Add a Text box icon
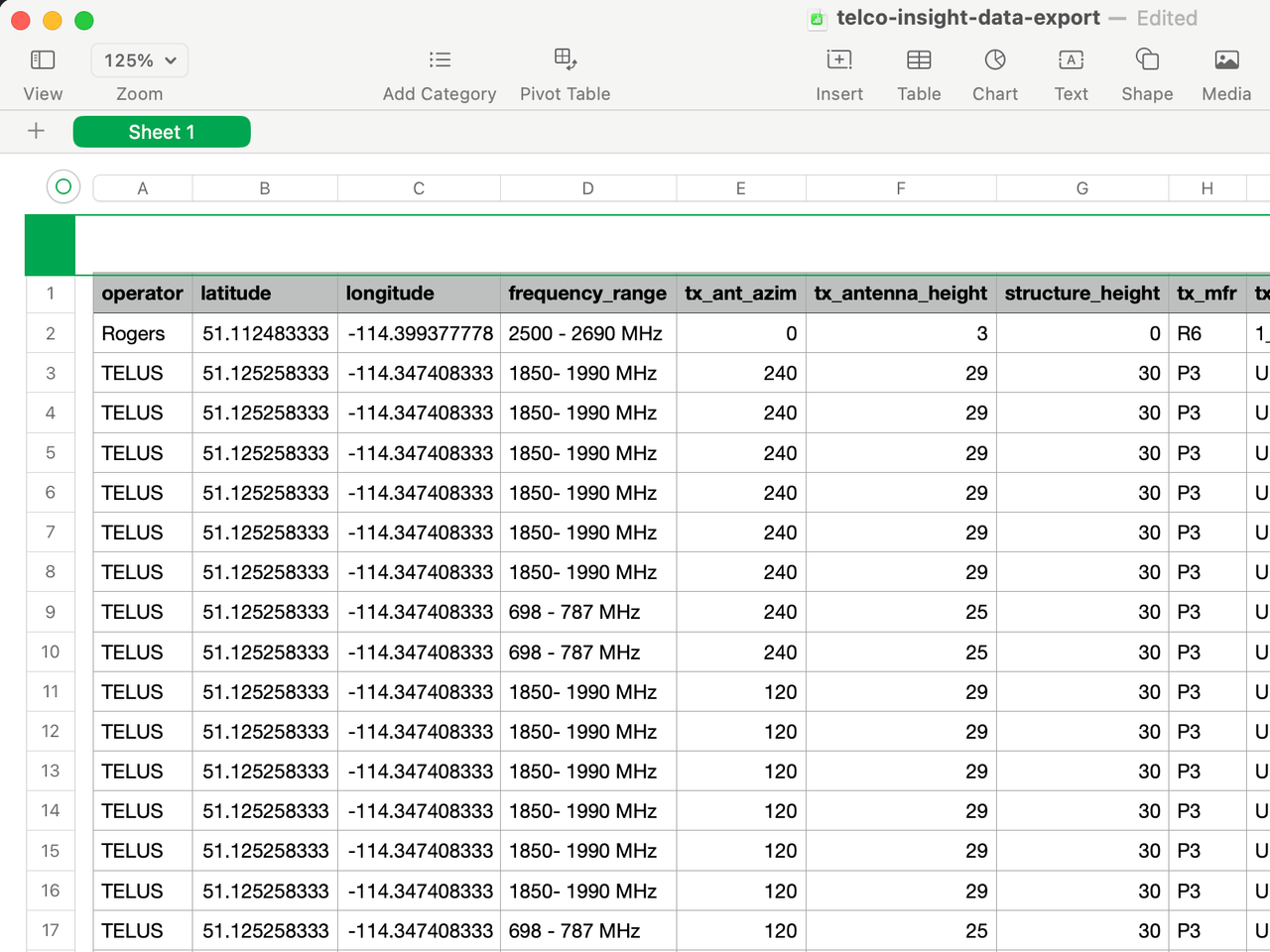This screenshot has height=952, width=1270. [x=1071, y=60]
